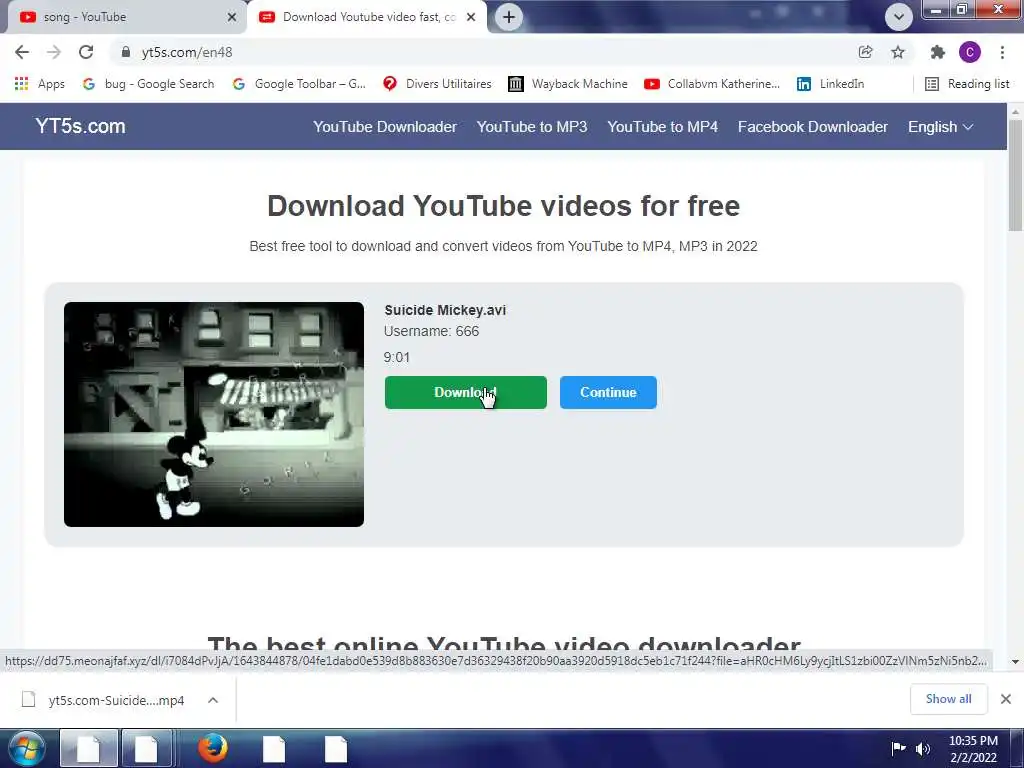Open the Chrome profile avatar C
The height and width of the screenshot is (768, 1024).
(970, 52)
